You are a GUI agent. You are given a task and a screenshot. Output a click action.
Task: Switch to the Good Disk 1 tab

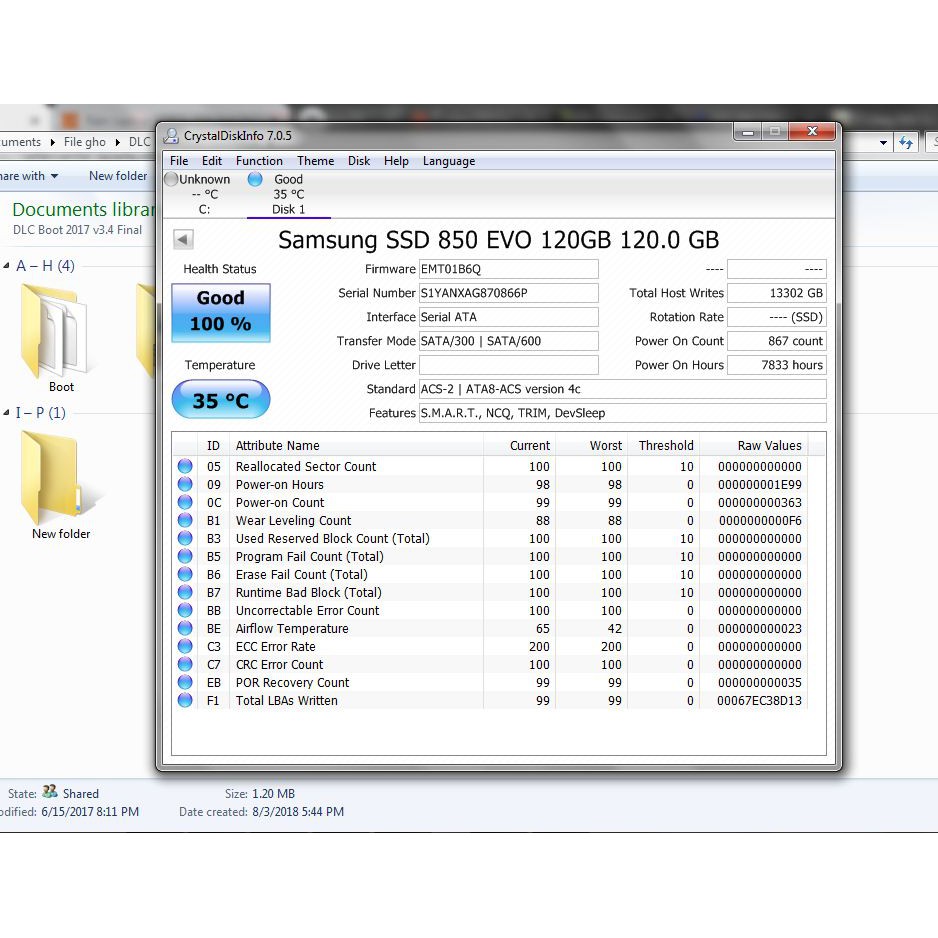tap(288, 194)
